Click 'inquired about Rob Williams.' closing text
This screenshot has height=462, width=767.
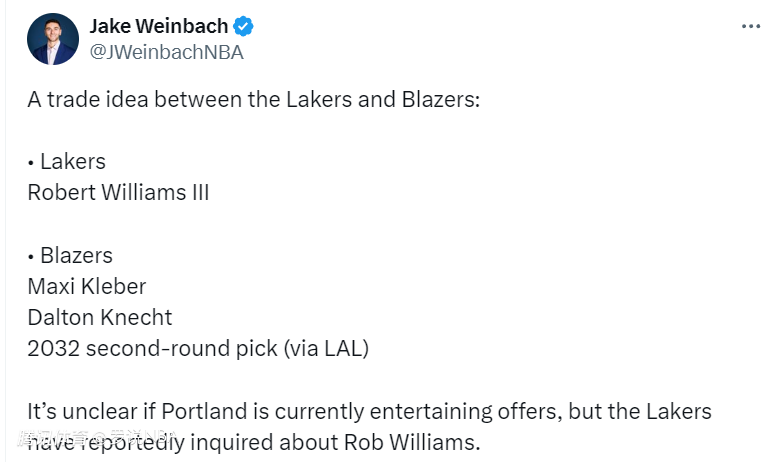(336, 442)
